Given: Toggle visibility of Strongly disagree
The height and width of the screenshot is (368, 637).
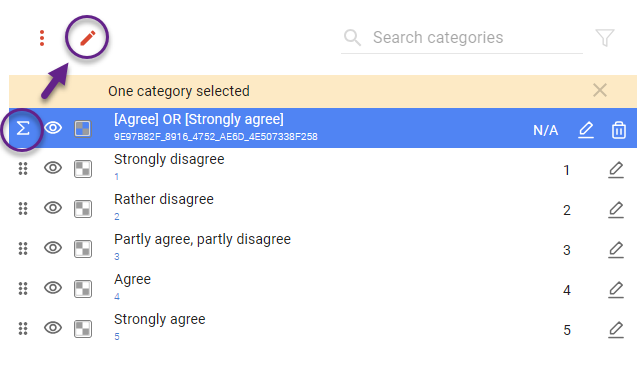Looking at the screenshot, I should point(53,168).
